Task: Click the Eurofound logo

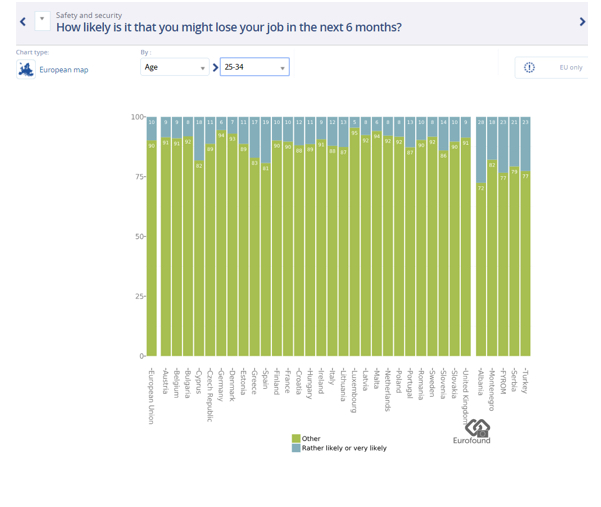Action: pyautogui.click(x=472, y=432)
